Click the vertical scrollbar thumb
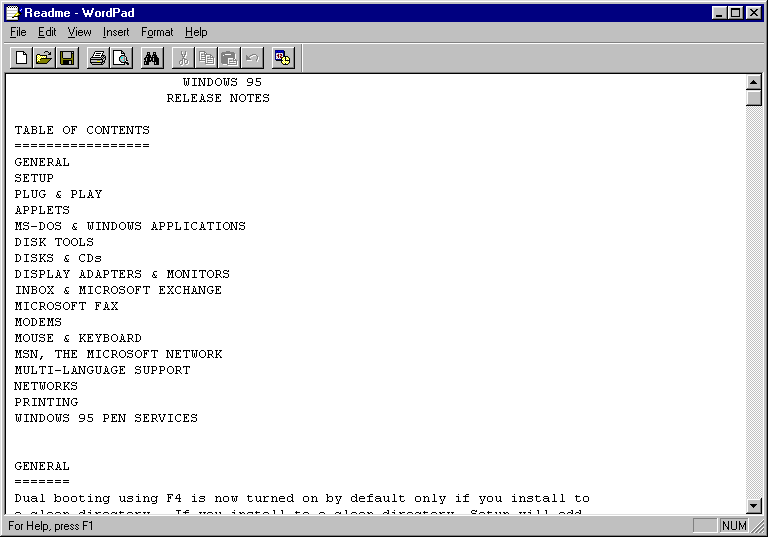Screen dimensions: 768x537 tap(754, 98)
